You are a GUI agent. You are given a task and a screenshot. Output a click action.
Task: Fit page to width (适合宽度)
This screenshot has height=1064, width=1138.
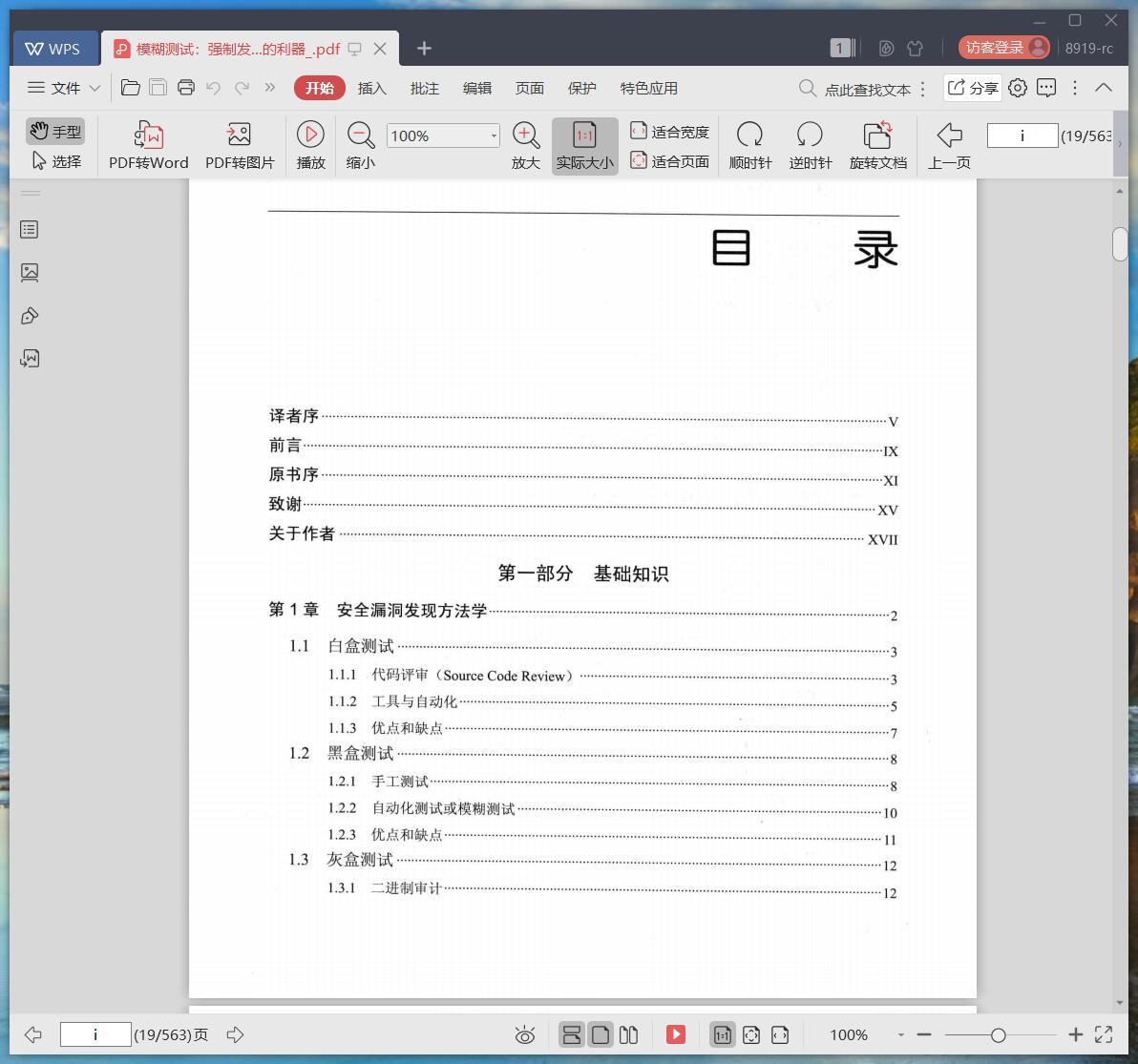(669, 132)
